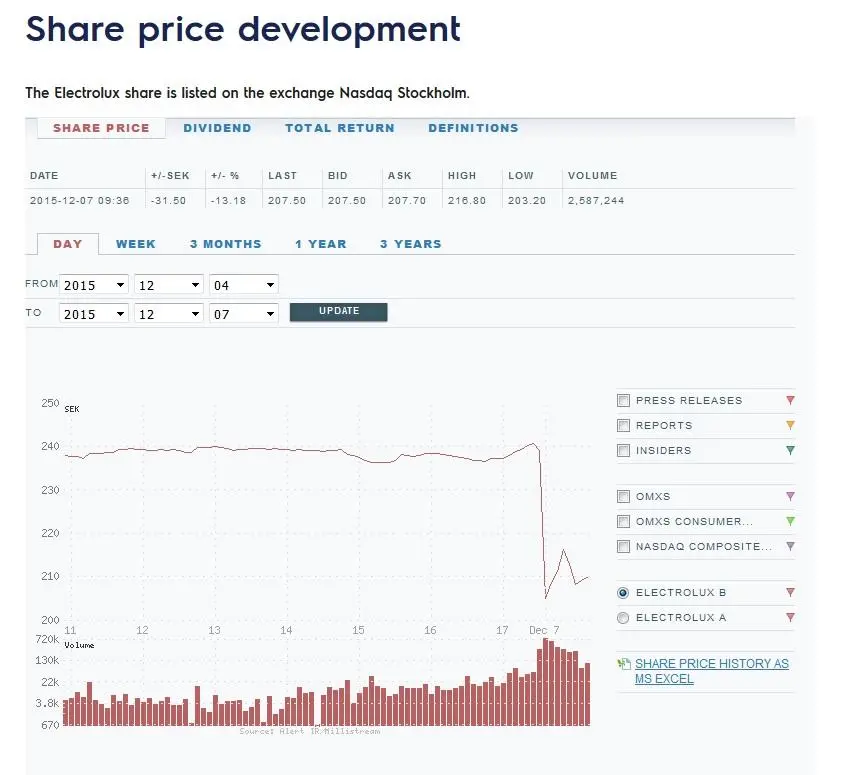This screenshot has width=844, height=775.
Task: Click the gray triangle beside Nasdaq Composite
Action: 790,546
